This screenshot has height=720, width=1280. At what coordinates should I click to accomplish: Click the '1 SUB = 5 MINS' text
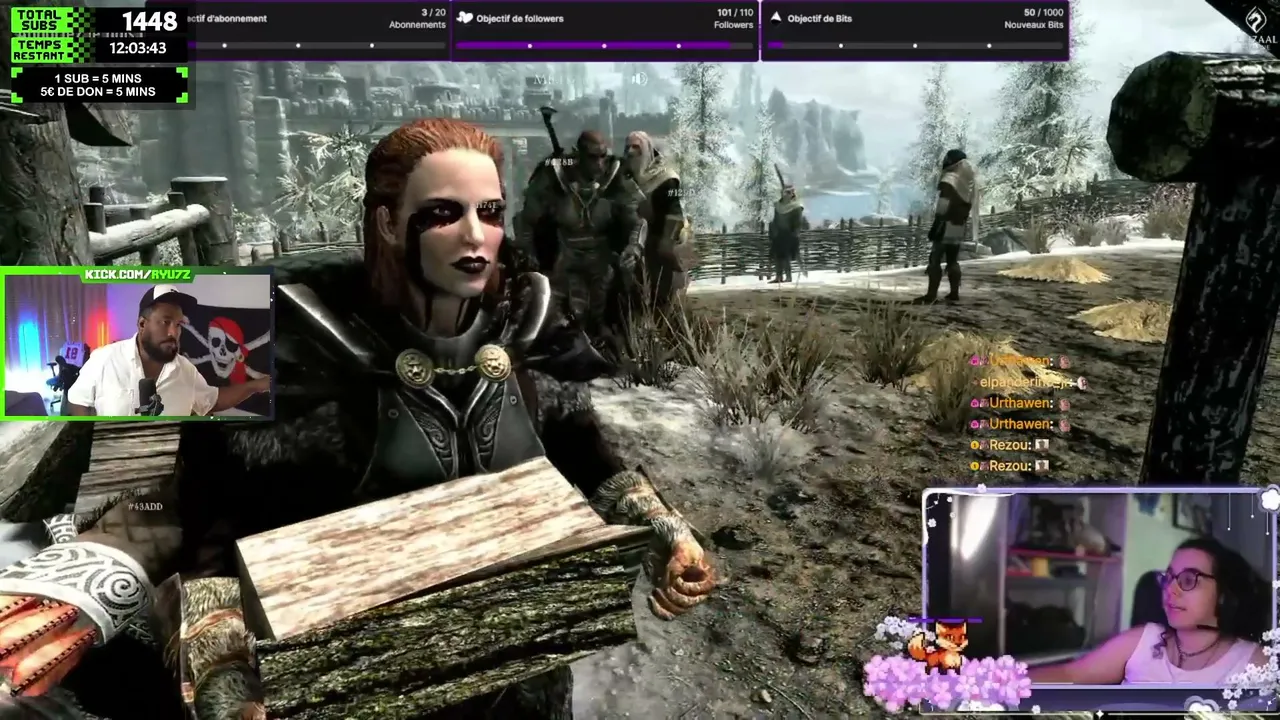tap(98, 78)
